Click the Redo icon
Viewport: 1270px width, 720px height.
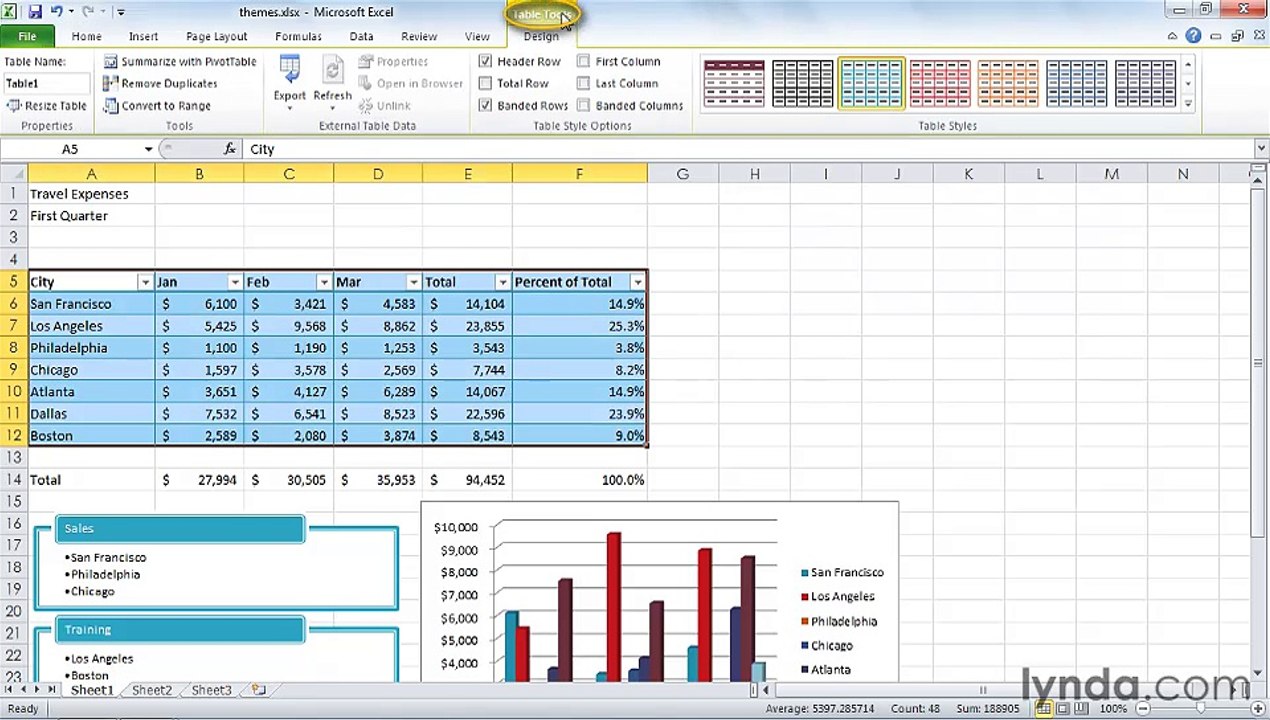88,12
